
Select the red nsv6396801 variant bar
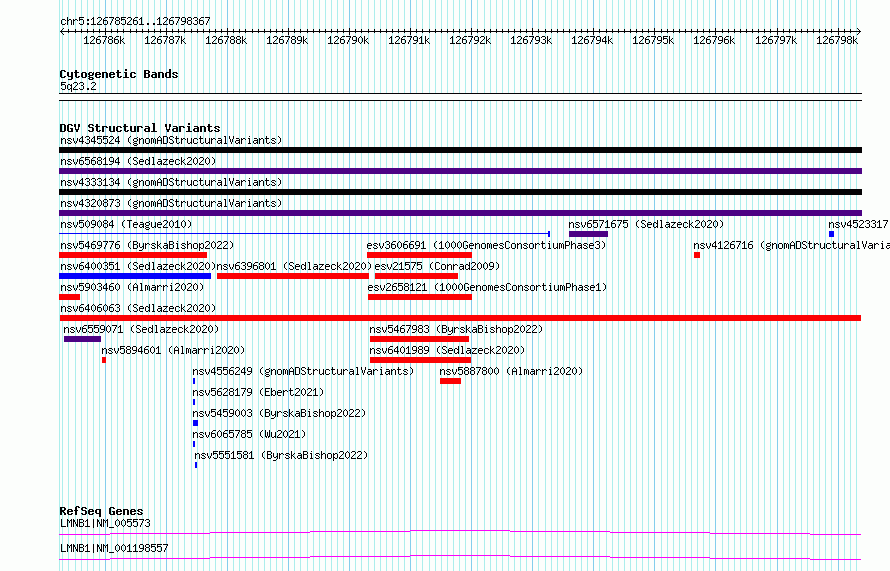click(x=293, y=276)
